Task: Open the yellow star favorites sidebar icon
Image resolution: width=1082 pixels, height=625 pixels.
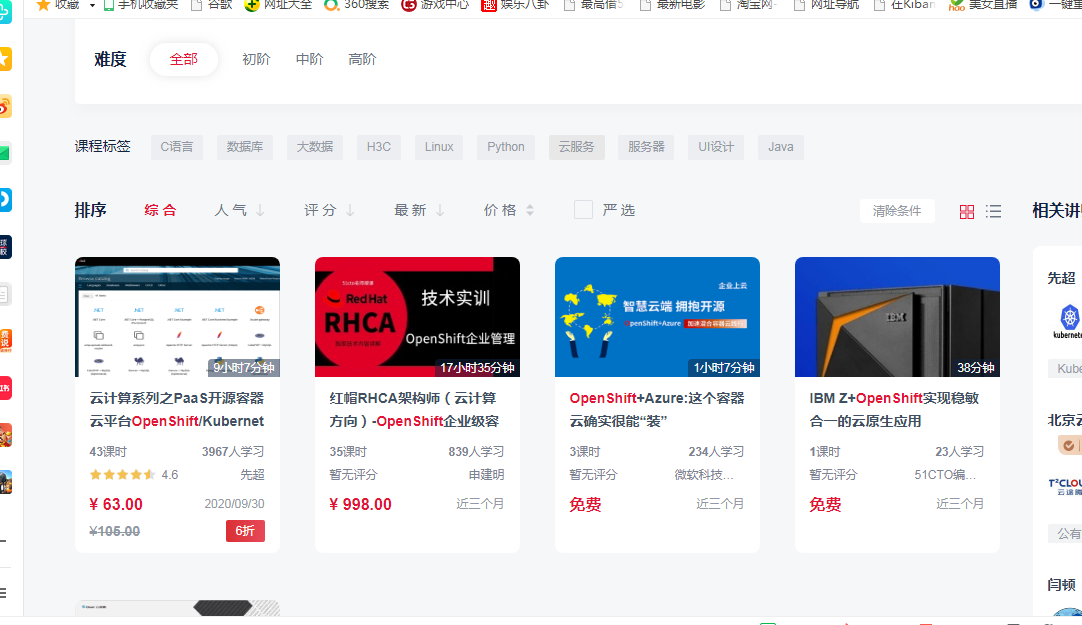Action: pos(5,59)
